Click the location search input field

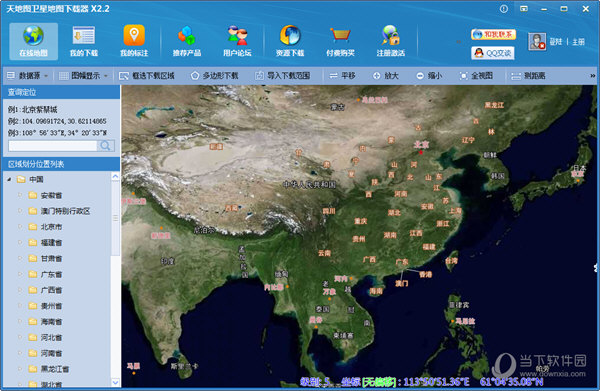coord(52,146)
